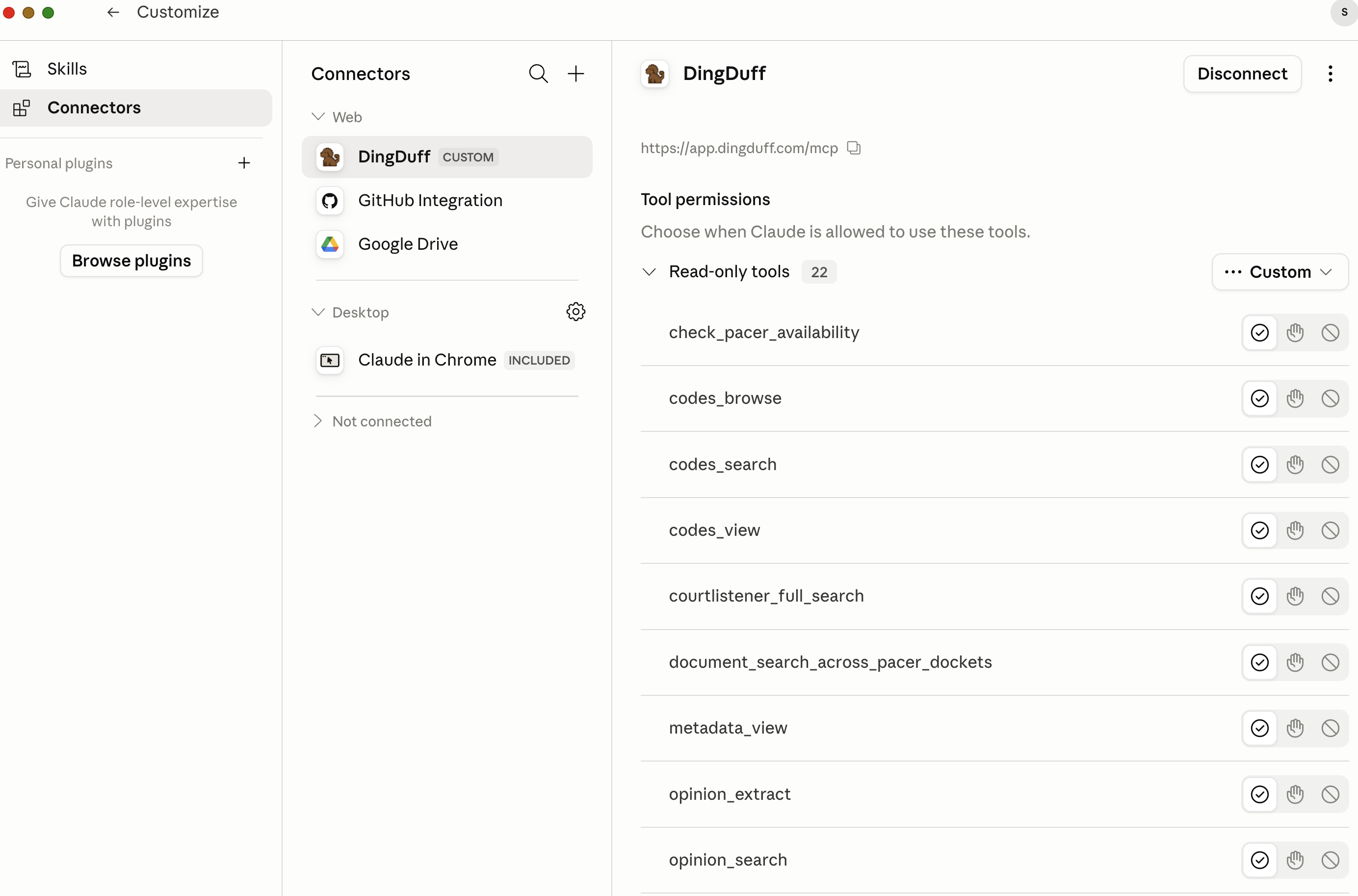Go back using the arrow next to Customize
This screenshot has width=1358, height=896.
(113, 12)
